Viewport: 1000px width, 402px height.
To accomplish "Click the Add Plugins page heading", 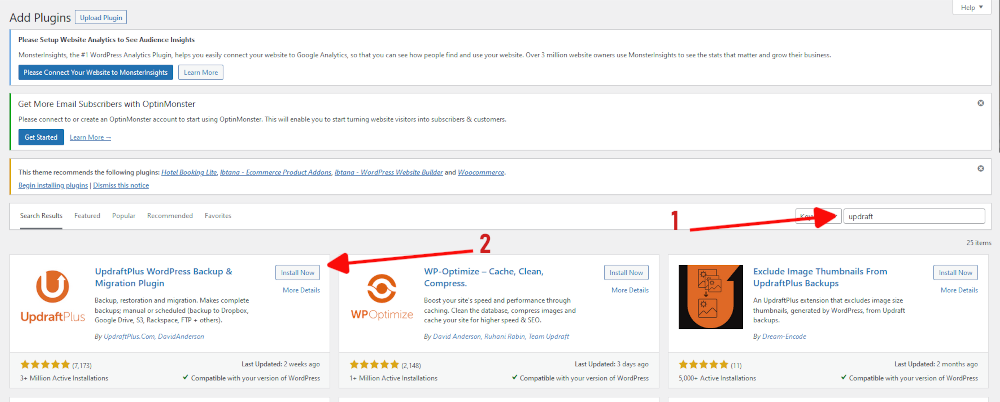I will [x=39, y=17].
